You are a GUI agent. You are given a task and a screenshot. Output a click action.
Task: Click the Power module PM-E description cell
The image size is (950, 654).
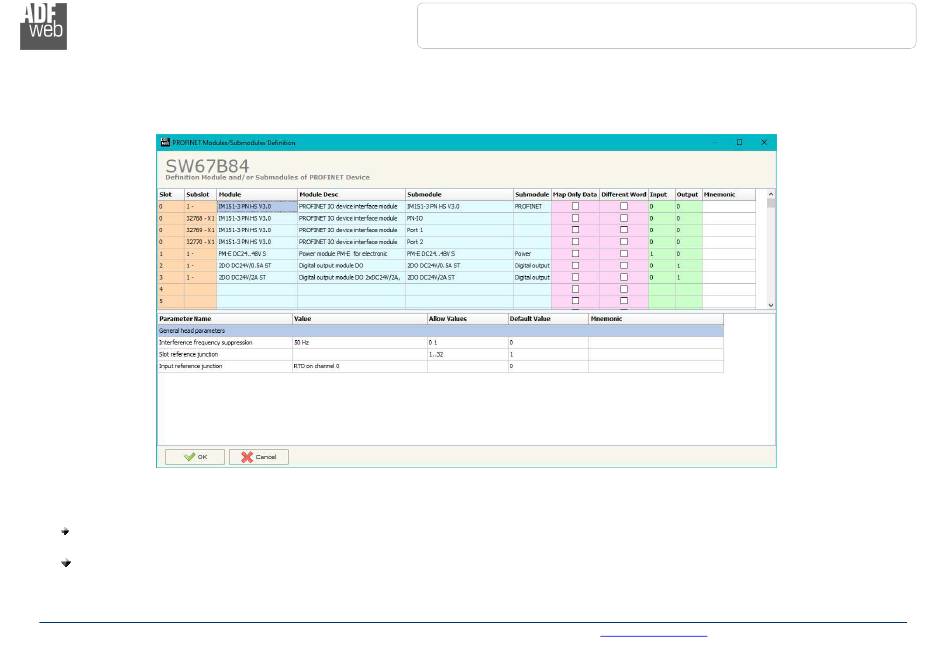point(351,254)
